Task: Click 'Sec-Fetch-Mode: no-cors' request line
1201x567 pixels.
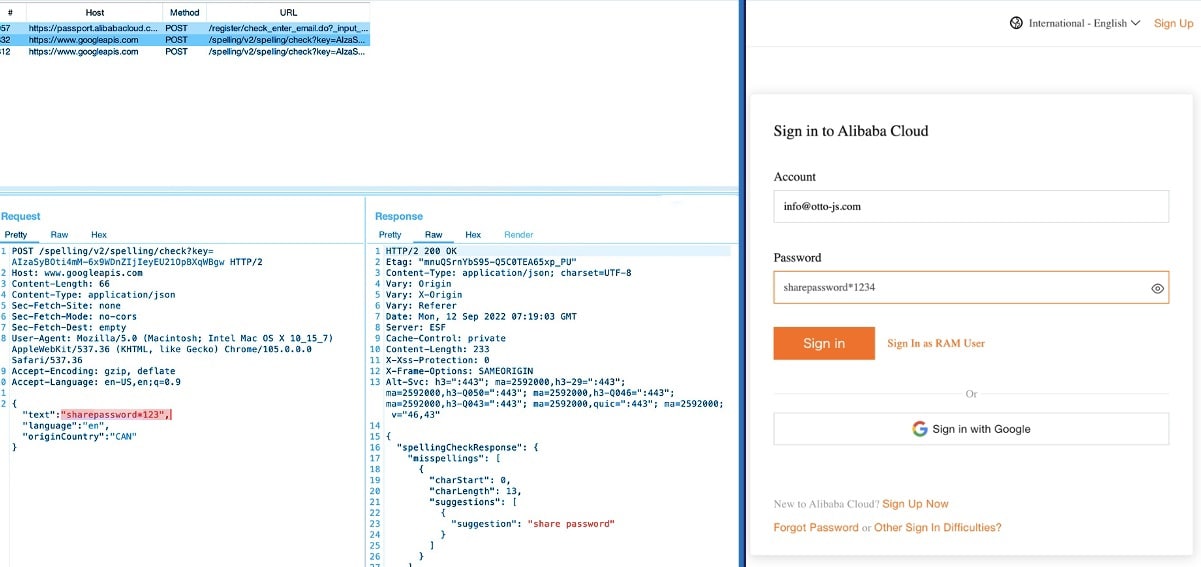Action: [x=72, y=316]
